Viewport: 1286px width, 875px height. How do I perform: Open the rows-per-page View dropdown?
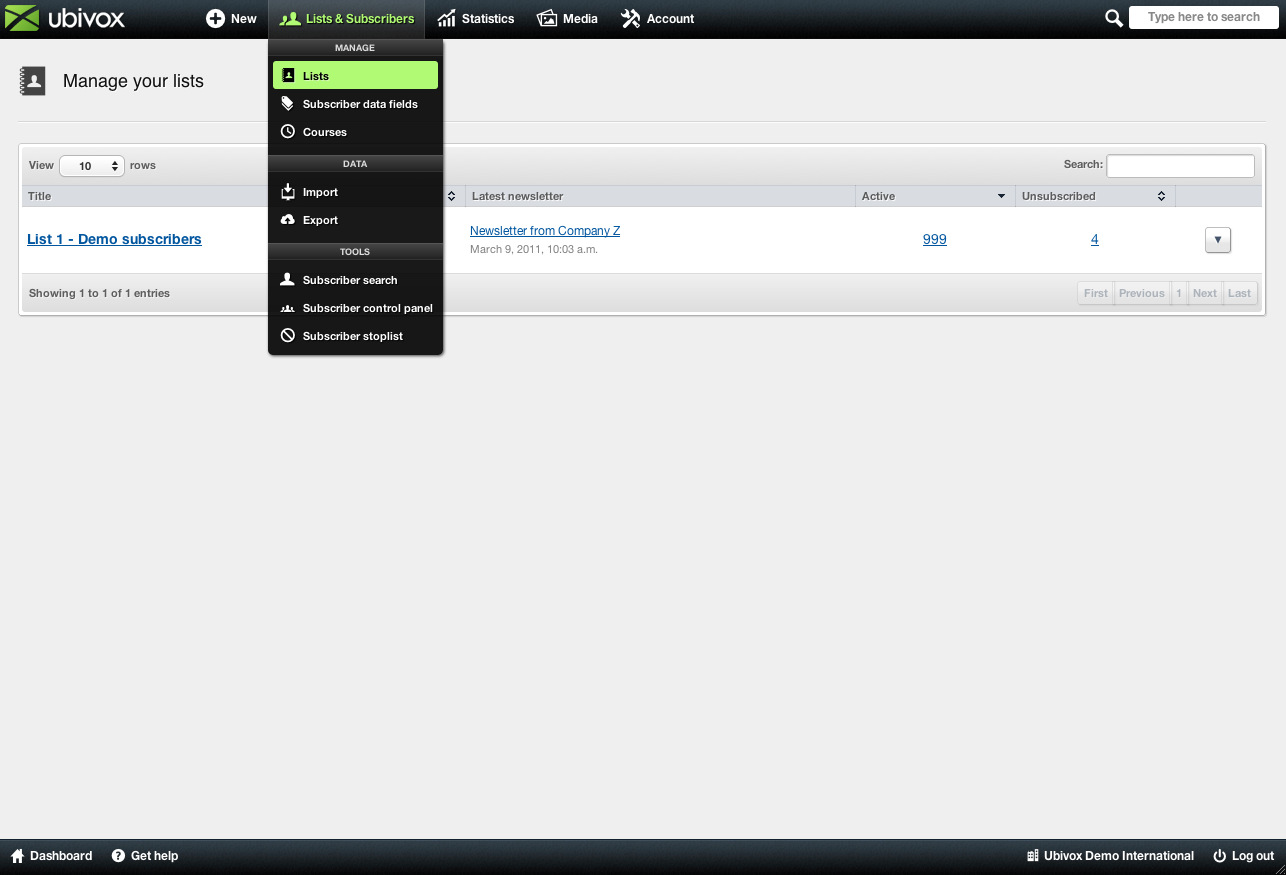pos(92,166)
